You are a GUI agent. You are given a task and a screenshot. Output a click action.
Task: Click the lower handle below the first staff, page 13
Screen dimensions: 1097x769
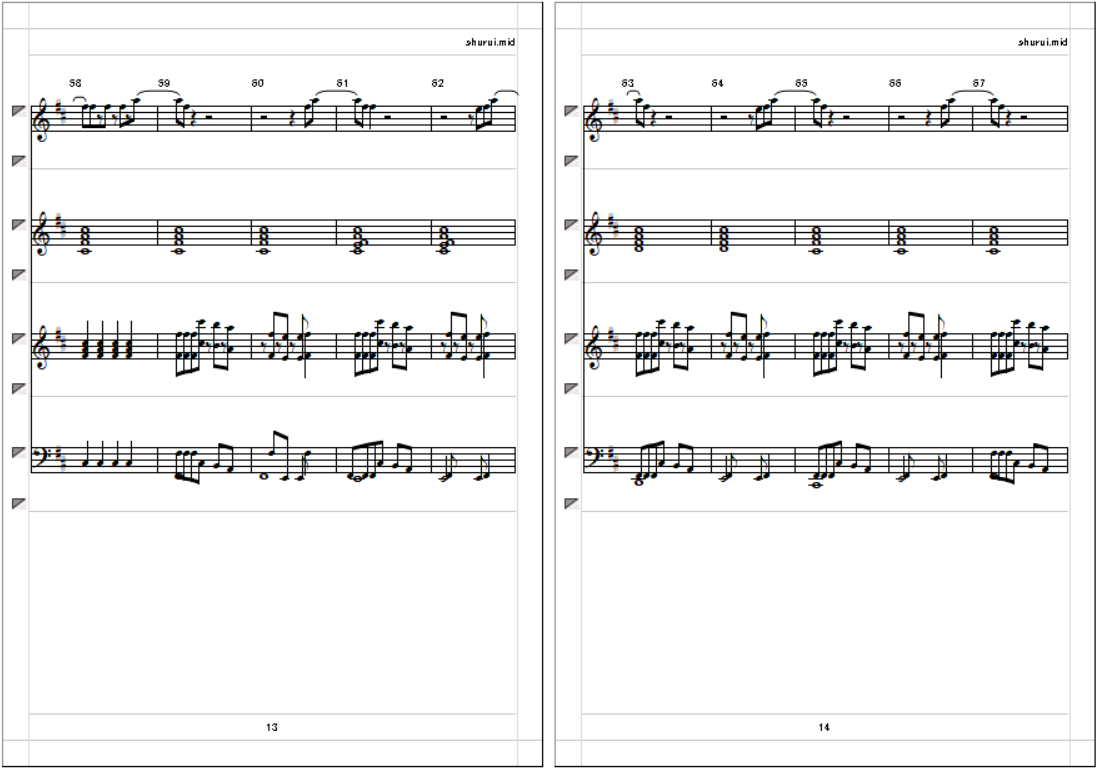(19, 161)
